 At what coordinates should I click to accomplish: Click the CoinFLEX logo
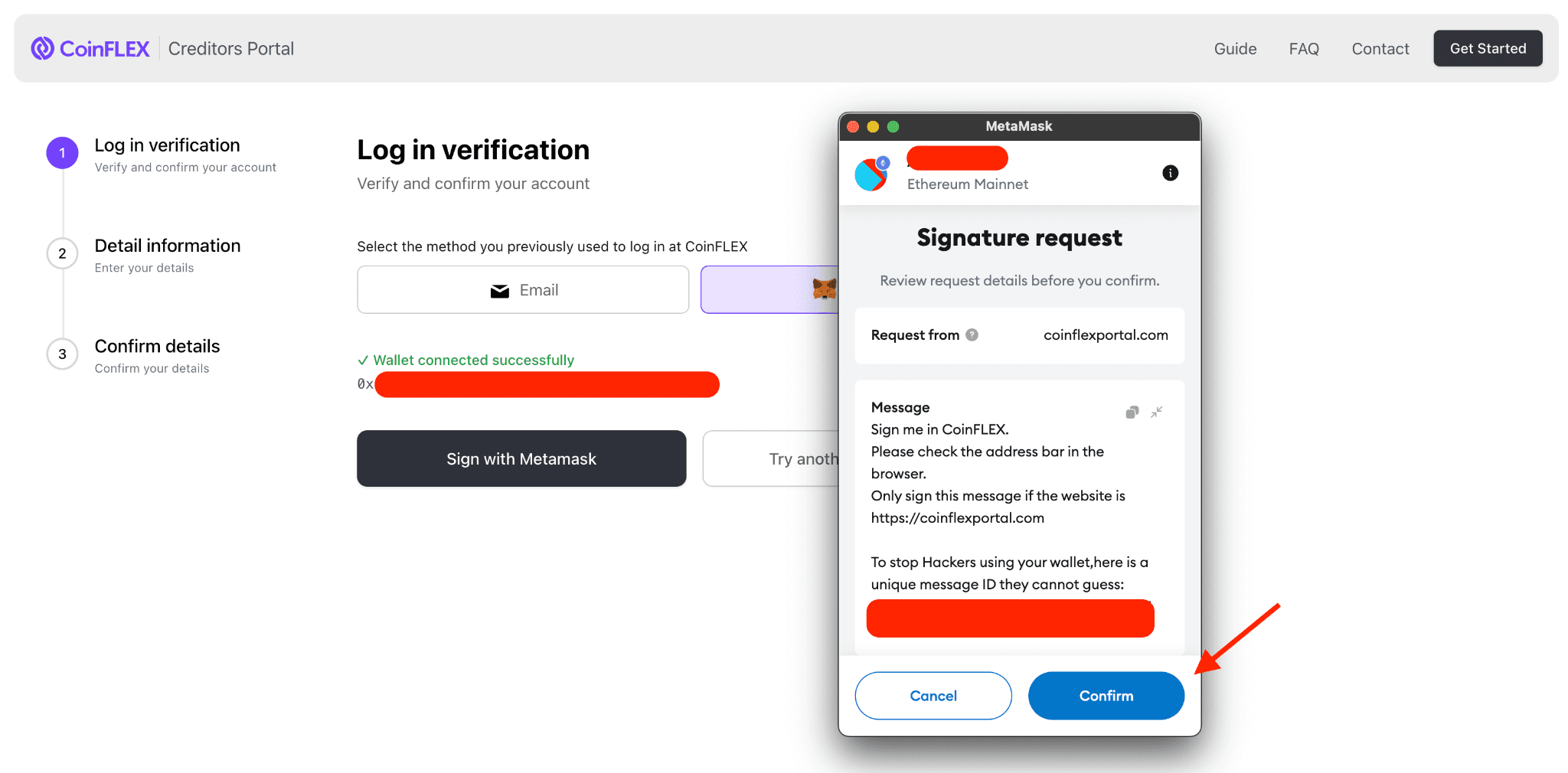click(90, 47)
